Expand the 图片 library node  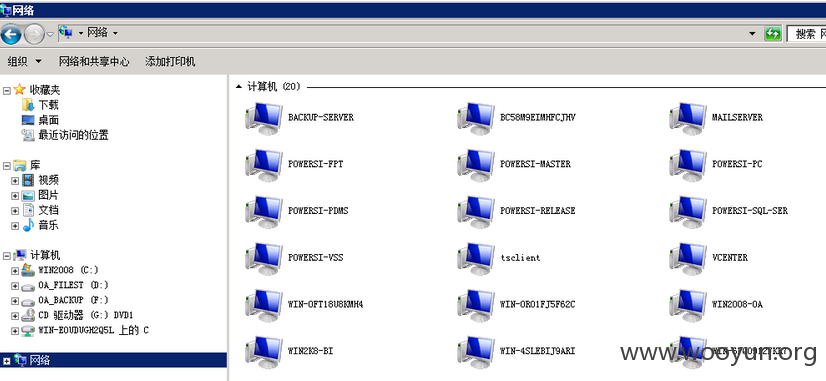[x=15, y=196]
